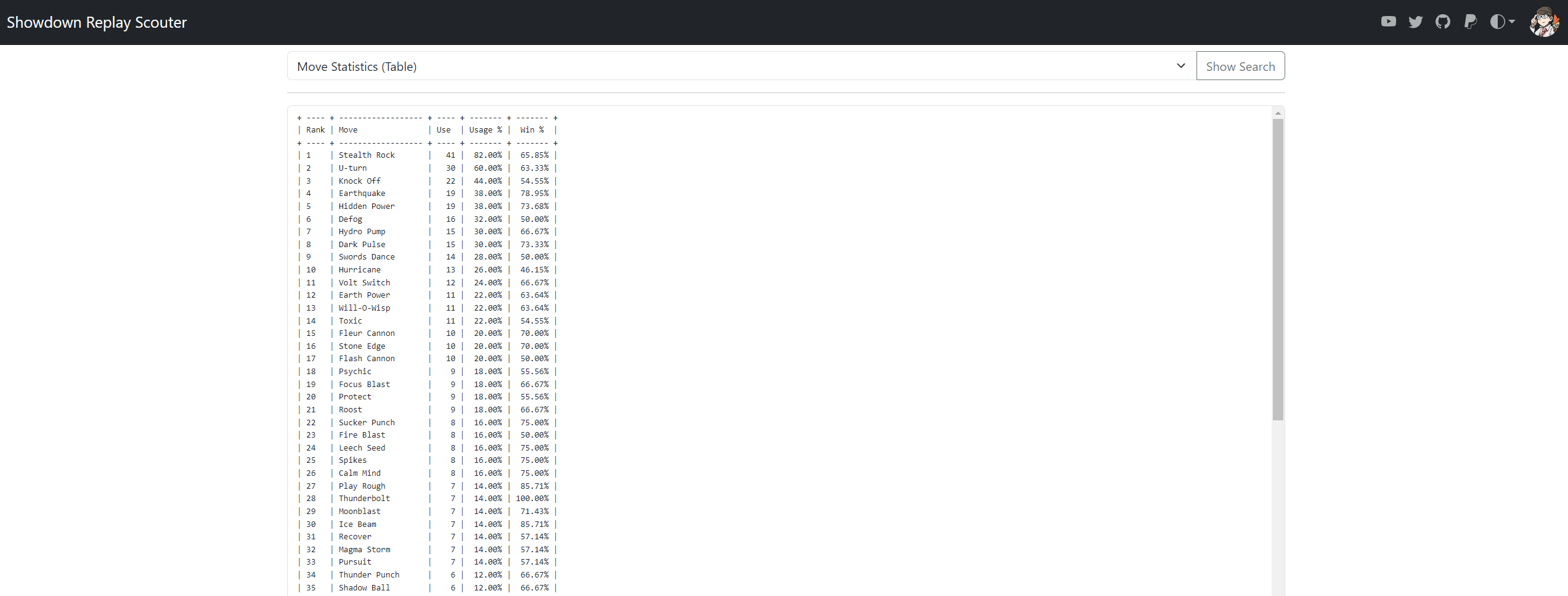
Task: Click the Rank column header
Action: click(315, 130)
